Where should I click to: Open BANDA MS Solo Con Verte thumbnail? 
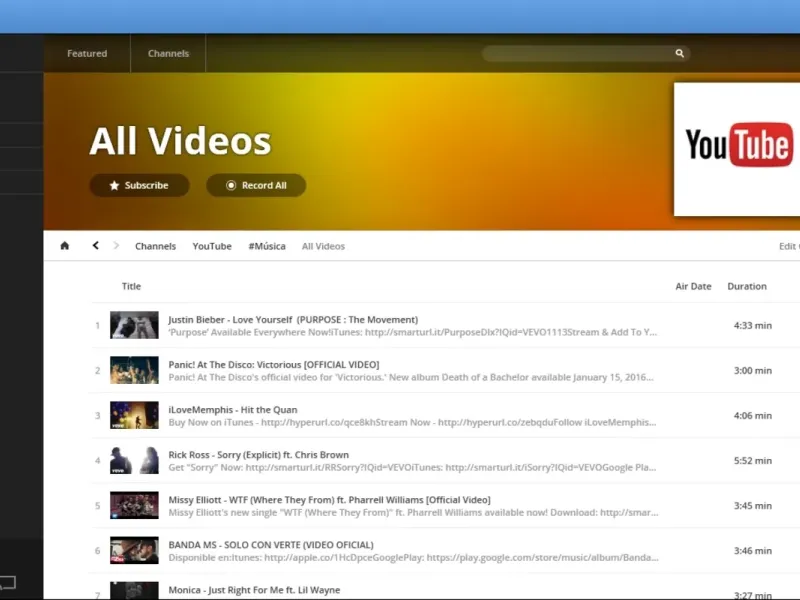click(134, 550)
